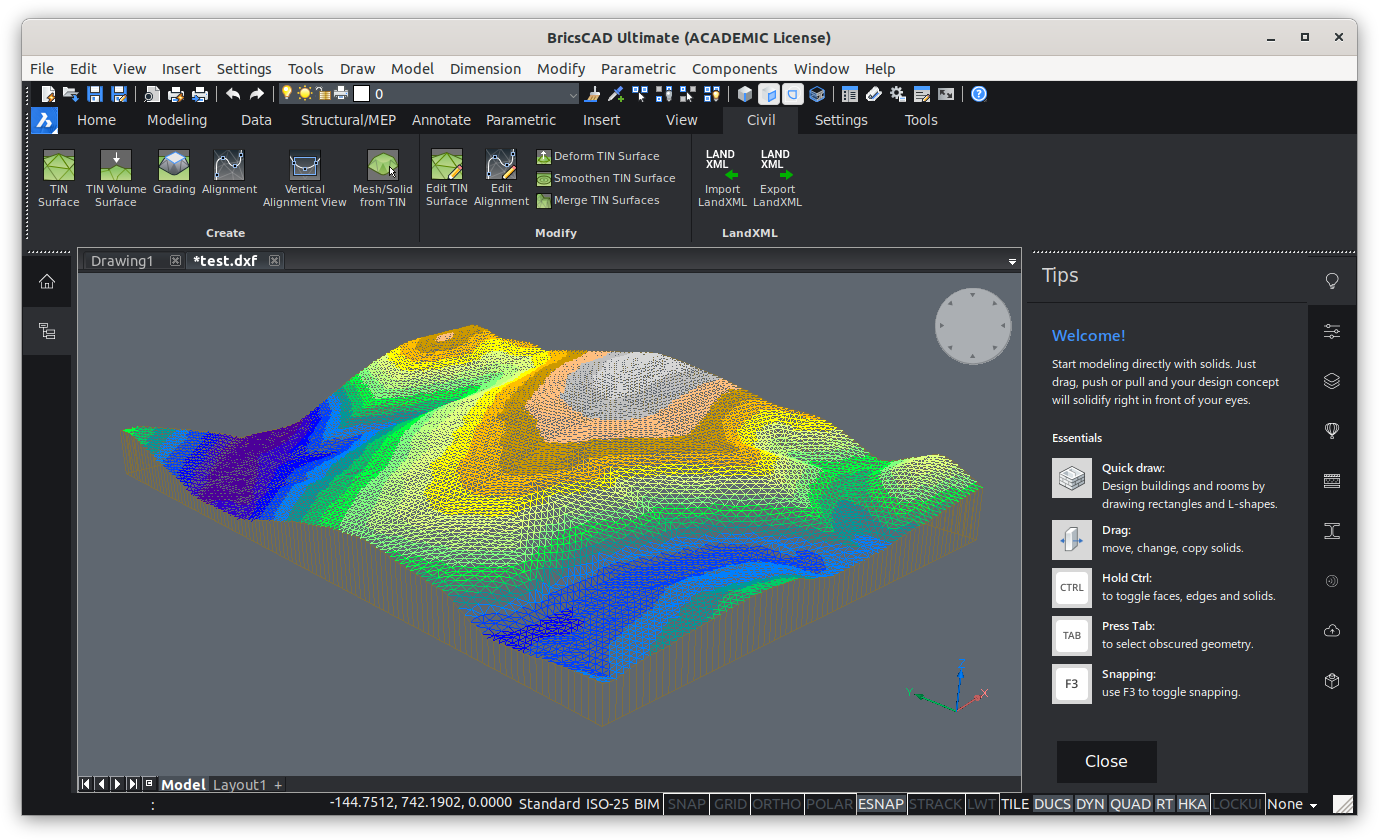The width and height of the screenshot is (1379, 840).
Task: Open the Vertical Alignment View tool
Action: point(304,165)
